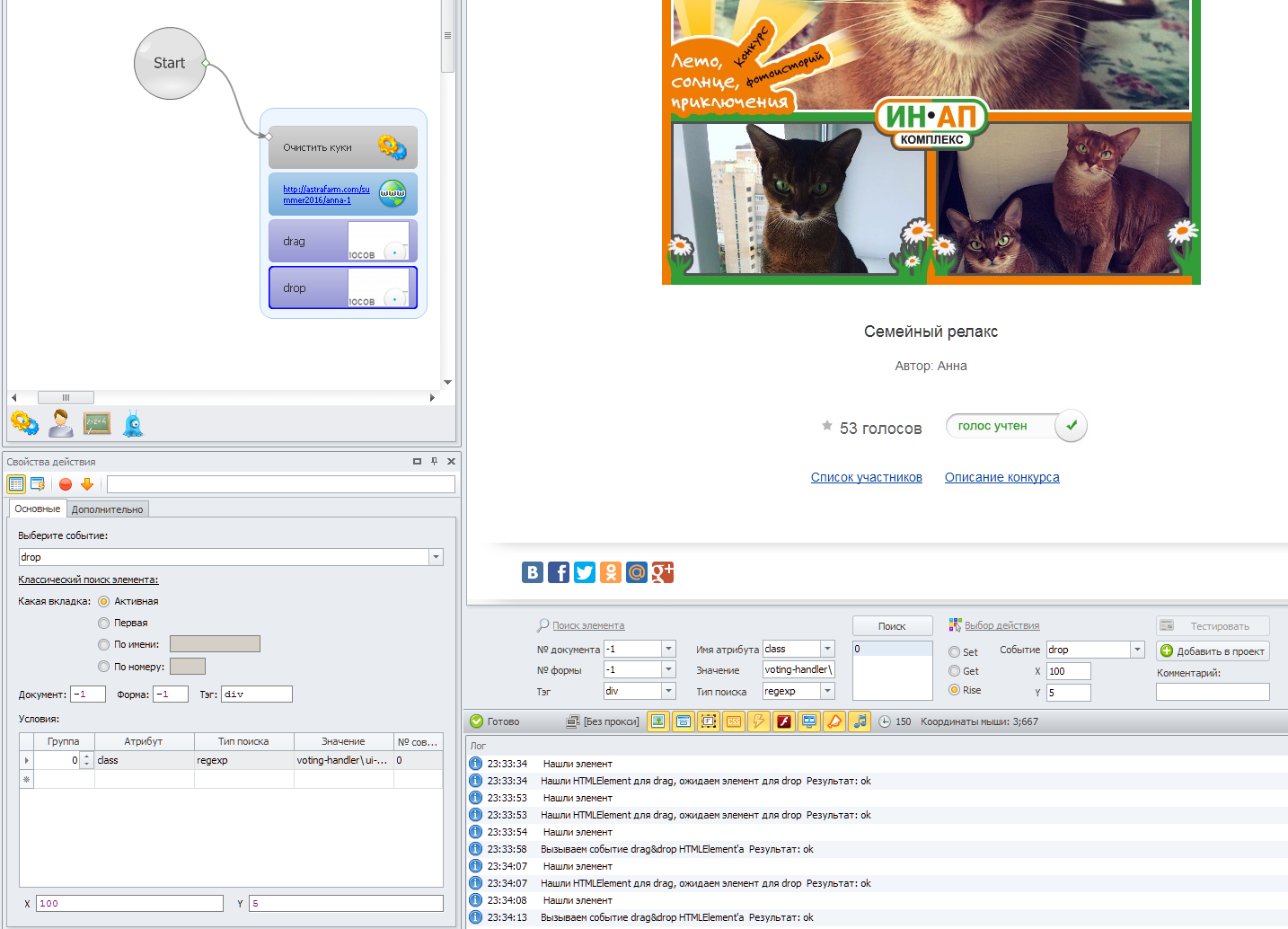1288x929 pixels.
Task: Toggle the frame icon in status bar
Action: 709,721
